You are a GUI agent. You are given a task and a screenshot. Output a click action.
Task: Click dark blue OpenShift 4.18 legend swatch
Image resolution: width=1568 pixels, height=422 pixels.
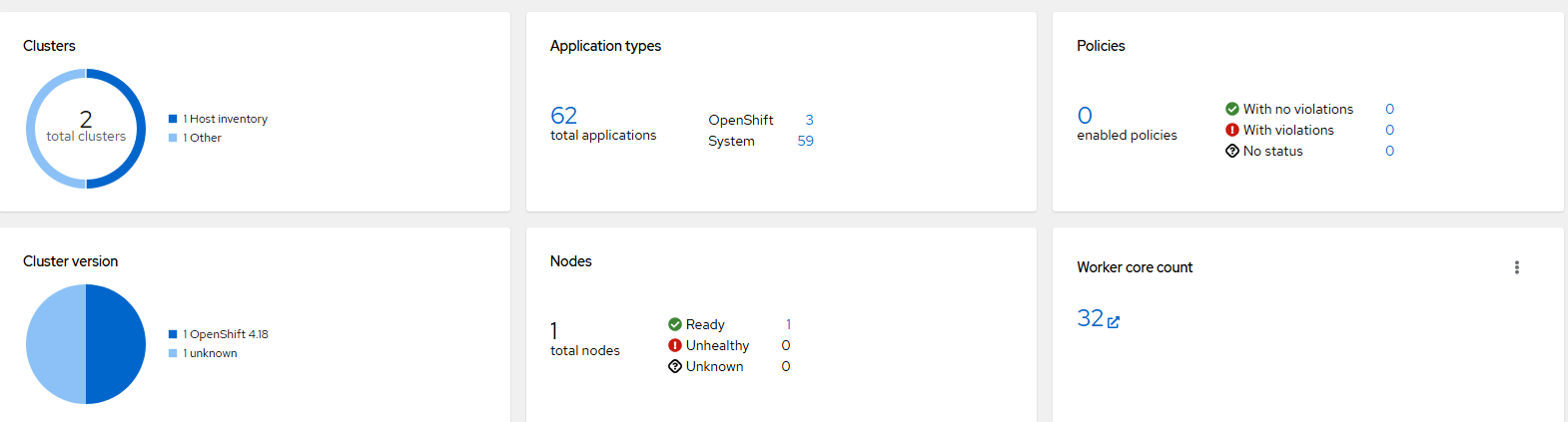click(173, 334)
